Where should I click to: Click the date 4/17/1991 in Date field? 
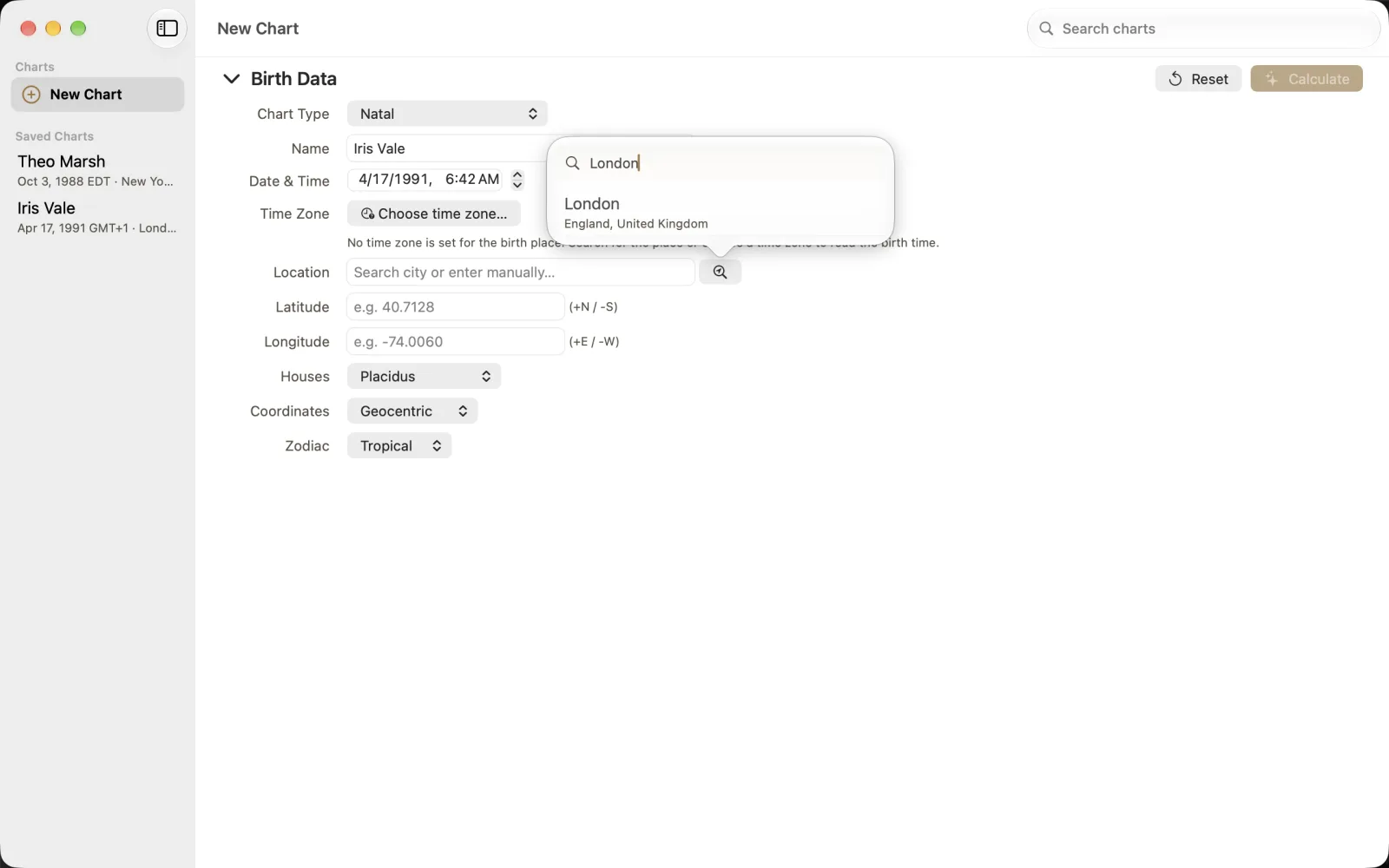click(394, 180)
